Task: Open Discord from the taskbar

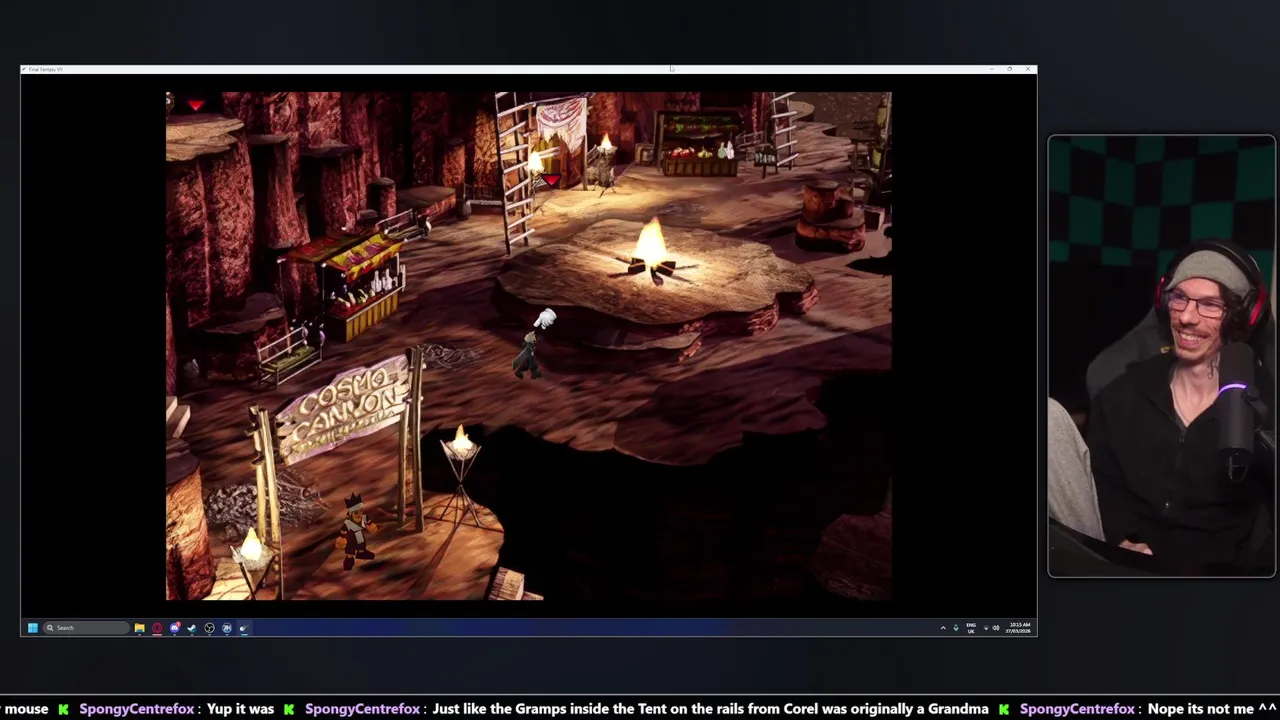Action: pos(175,628)
